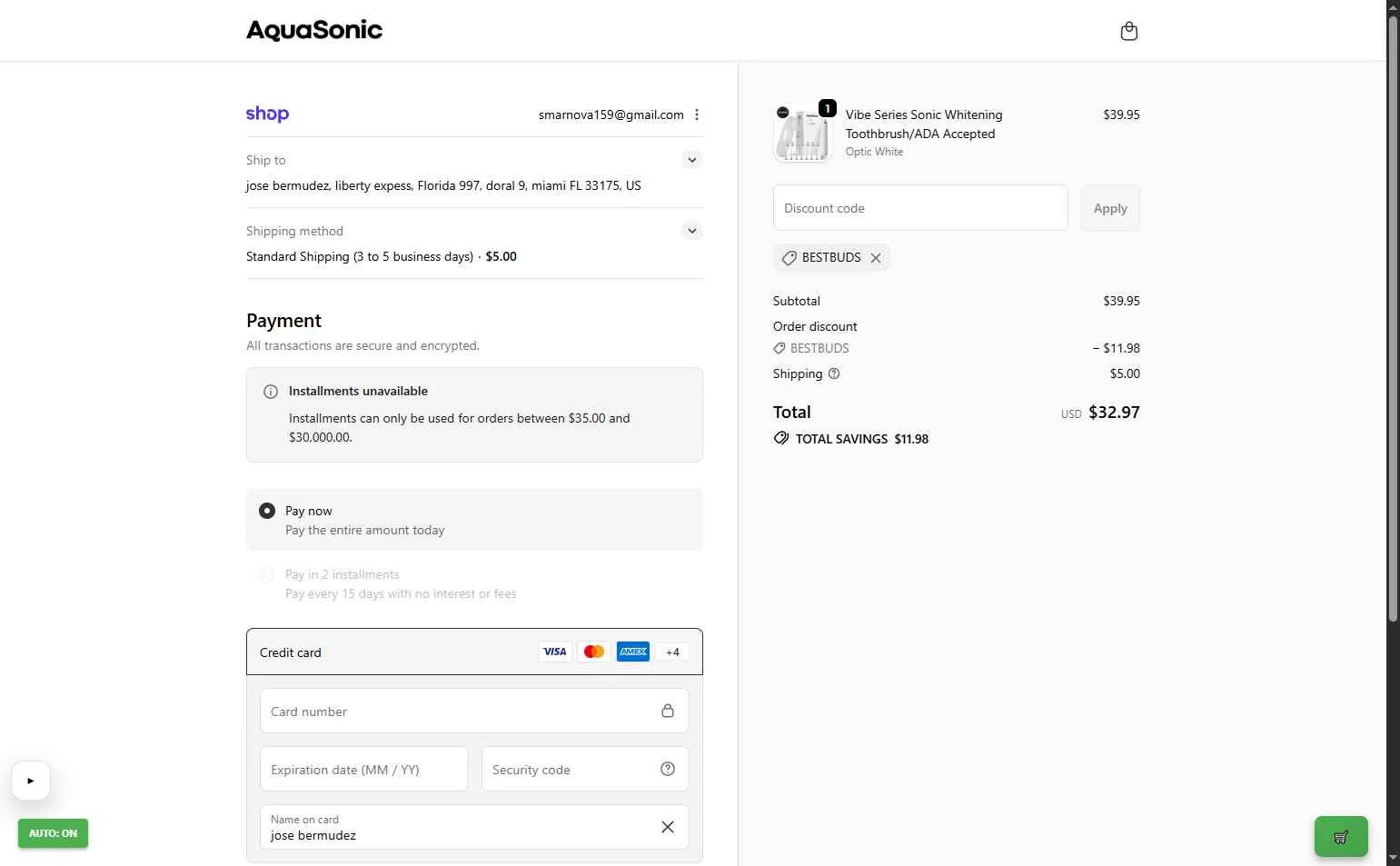Image resolution: width=1400 pixels, height=866 pixels.
Task: Focus the Security code field
Action: pyautogui.click(x=585, y=769)
